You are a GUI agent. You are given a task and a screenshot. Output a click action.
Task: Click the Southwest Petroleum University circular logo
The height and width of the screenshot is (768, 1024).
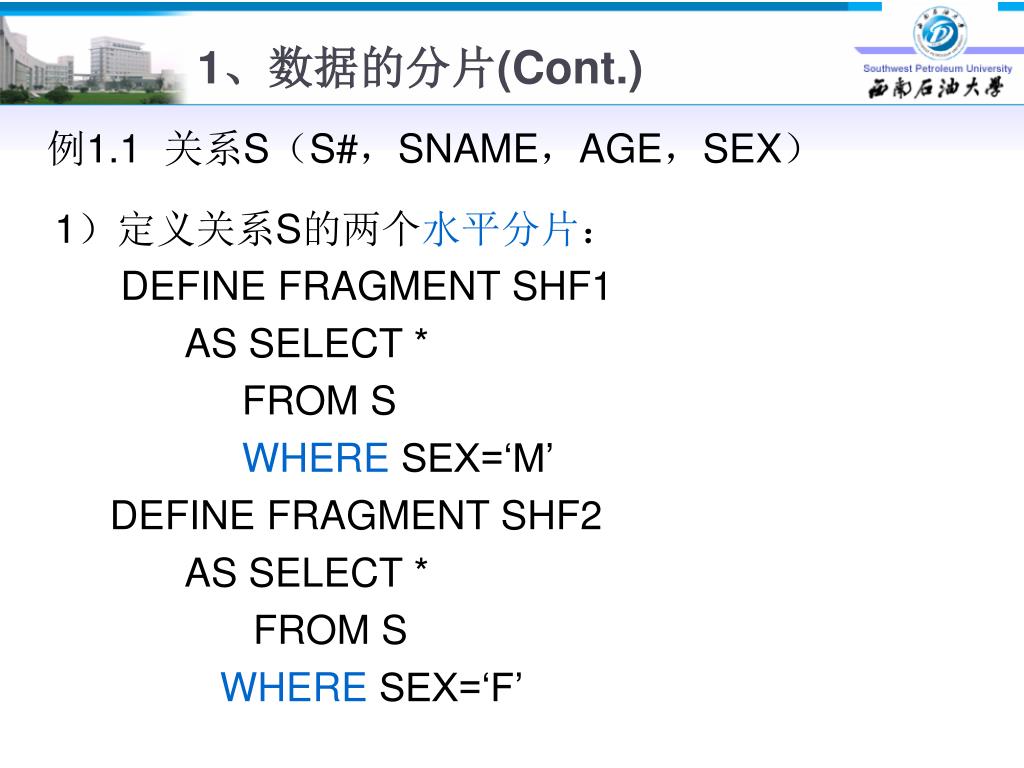(940, 33)
